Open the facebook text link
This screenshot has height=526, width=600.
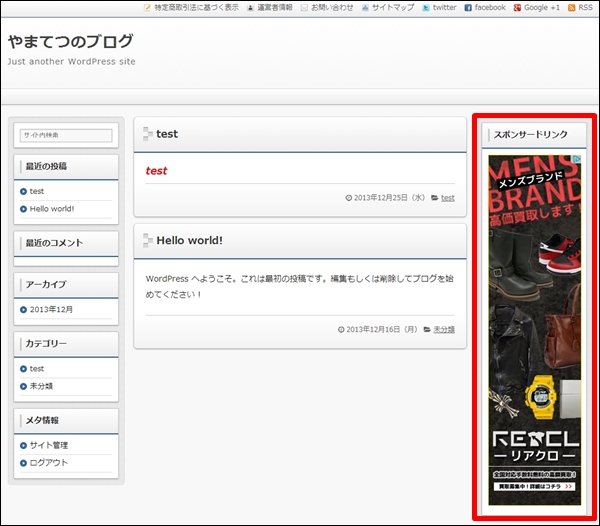490,7
